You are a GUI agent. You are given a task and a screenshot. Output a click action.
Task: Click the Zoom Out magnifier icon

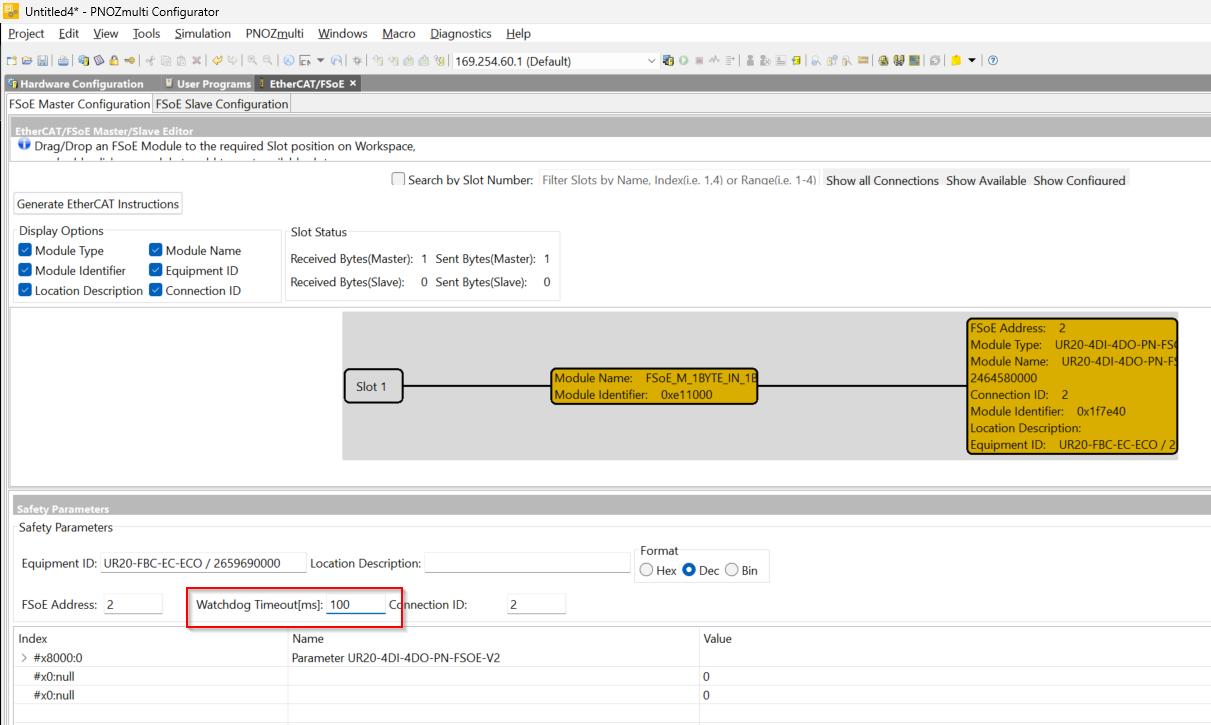[x=268, y=61]
